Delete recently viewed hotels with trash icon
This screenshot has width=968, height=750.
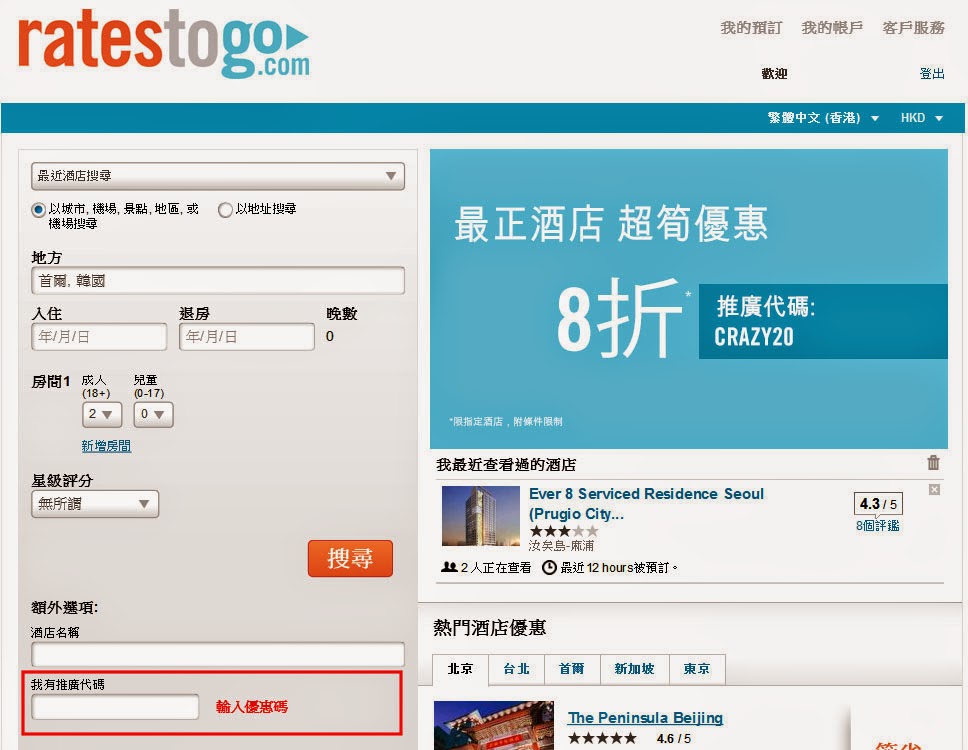[933, 463]
